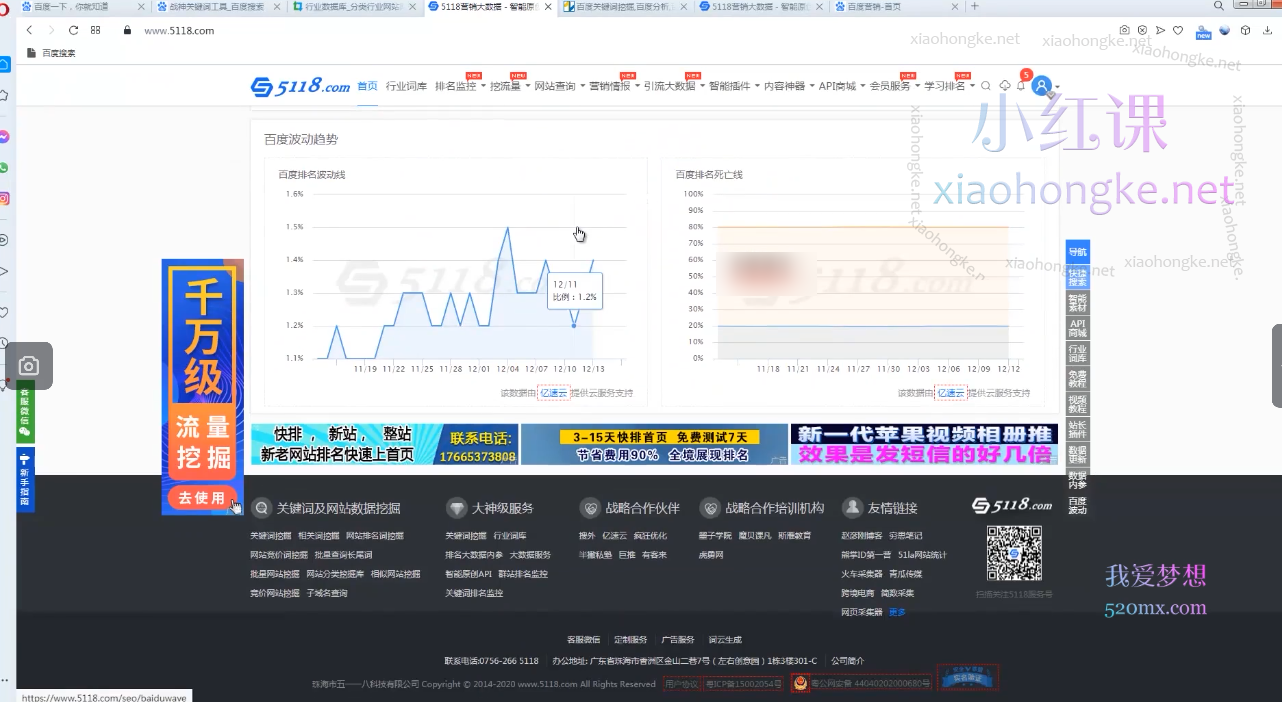
Task: Click 首页 in the site navigation
Action: click(367, 86)
